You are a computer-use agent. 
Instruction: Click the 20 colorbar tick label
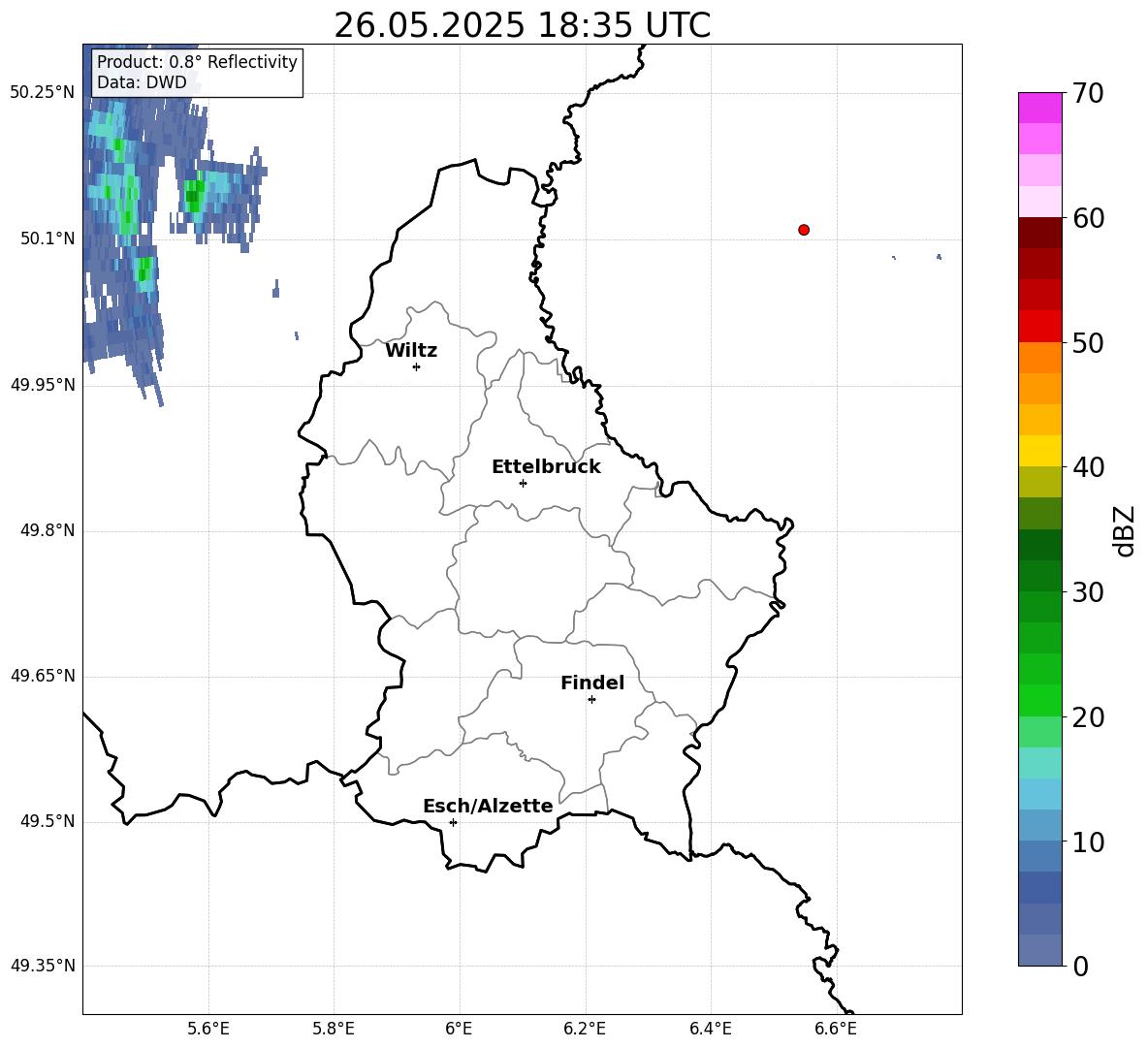point(1088,717)
